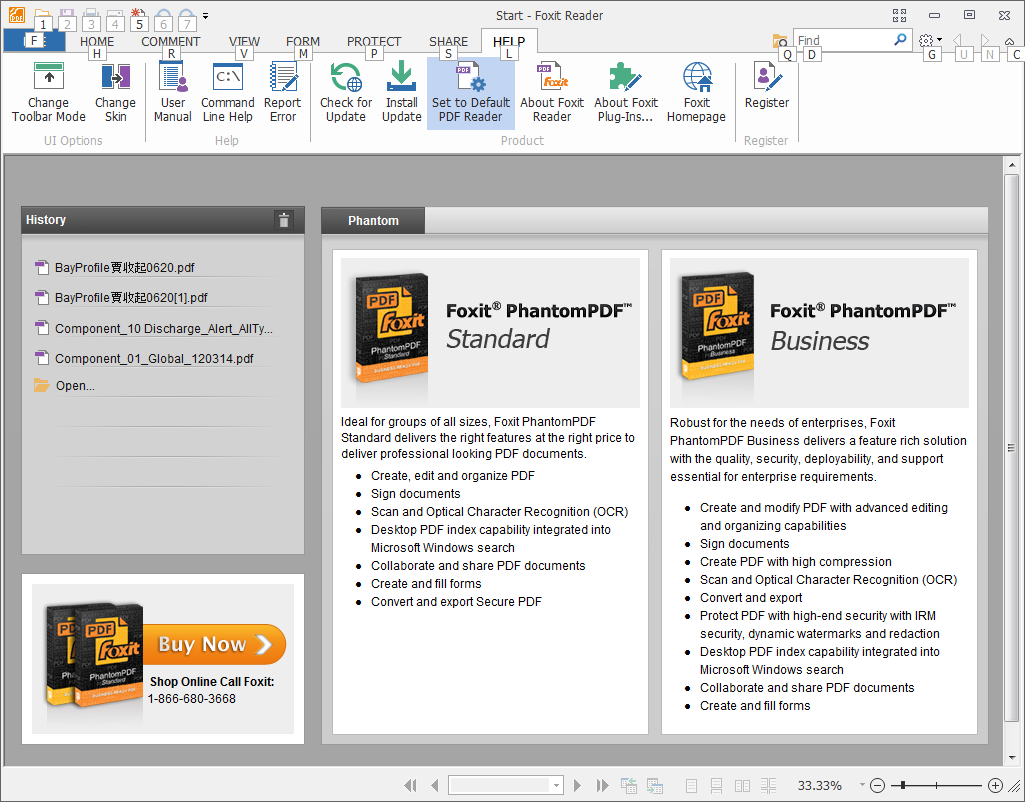Click the new document star icon
Viewport: 1025px width, 802px height.
(138, 16)
